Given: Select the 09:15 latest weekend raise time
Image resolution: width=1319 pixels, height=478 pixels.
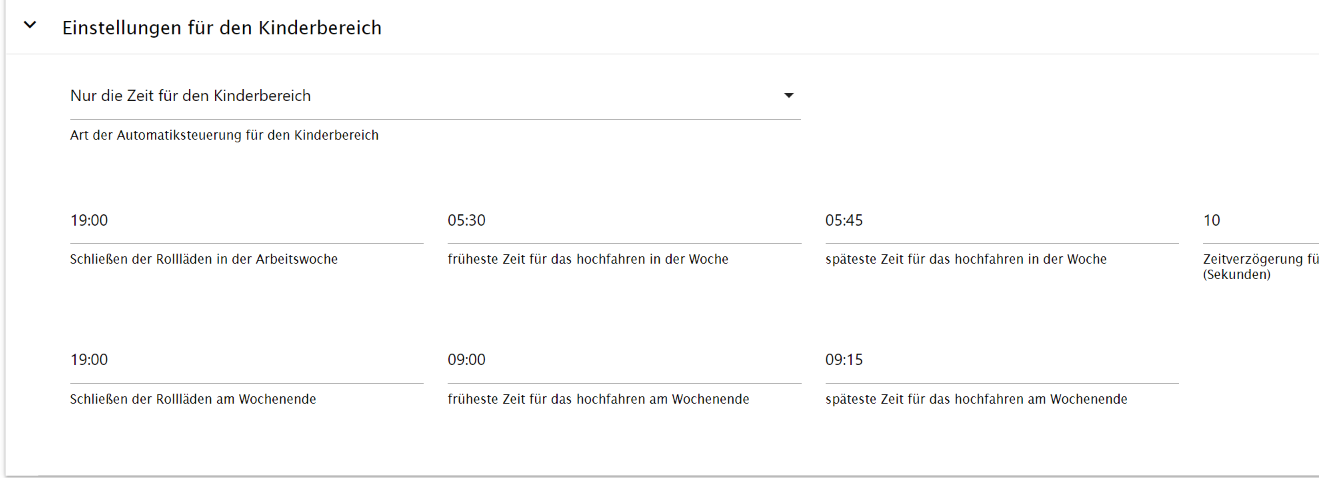Looking at the screenshot, I should pos(1002,361).
